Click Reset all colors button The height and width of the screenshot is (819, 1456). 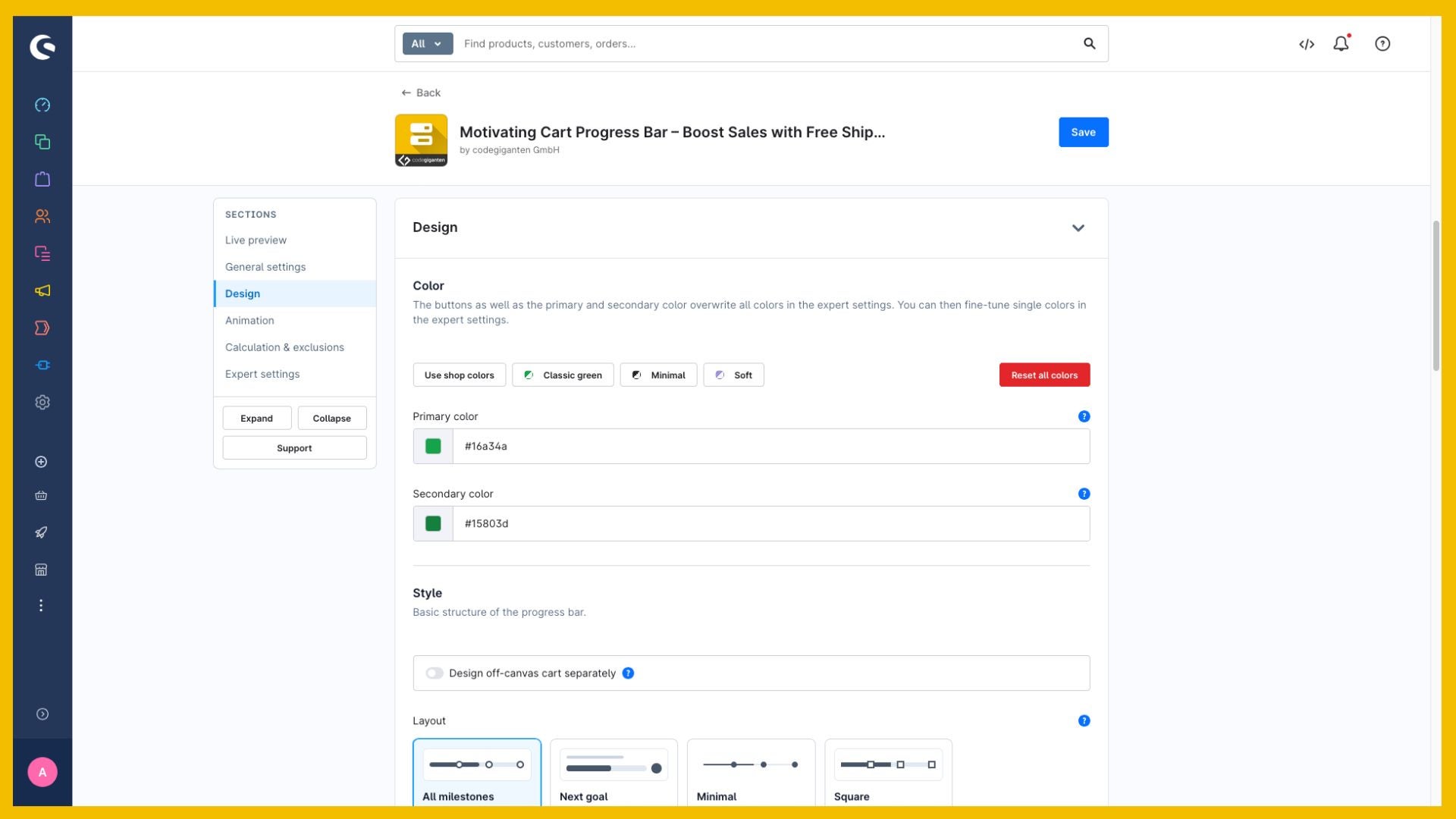[1044, 375]
